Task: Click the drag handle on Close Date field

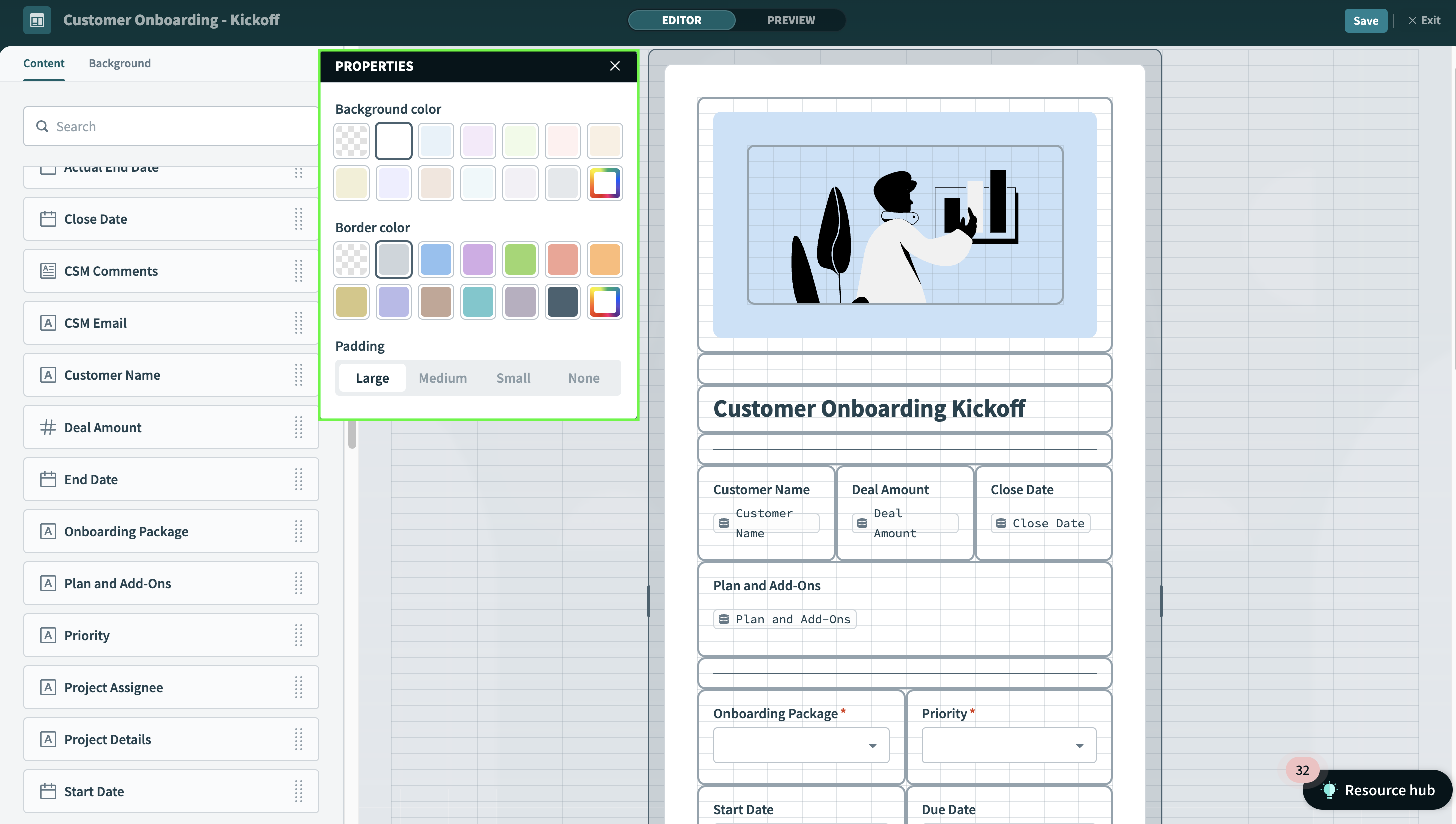Action: click(299, 219)
